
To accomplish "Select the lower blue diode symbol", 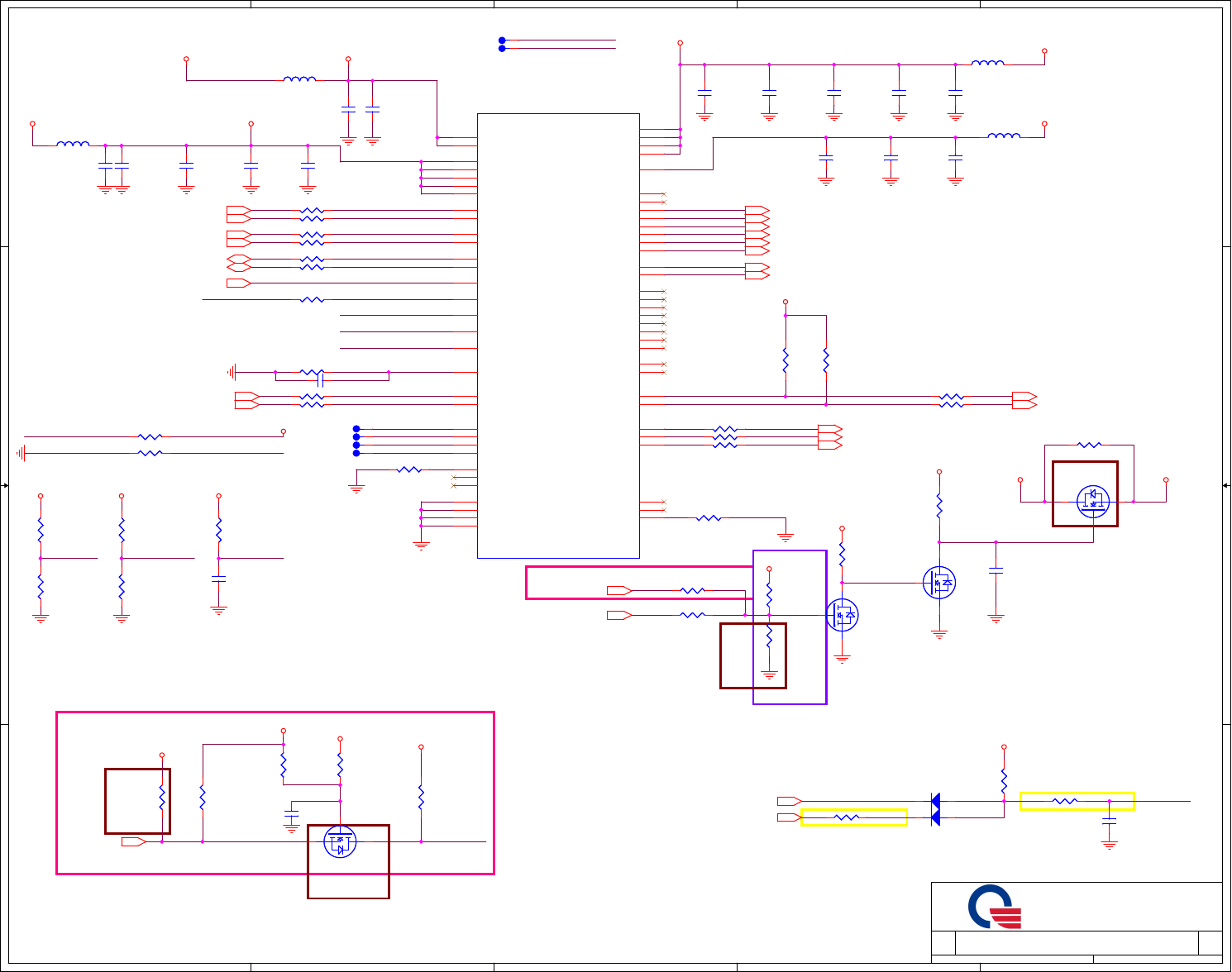I will tap(935, 817).
